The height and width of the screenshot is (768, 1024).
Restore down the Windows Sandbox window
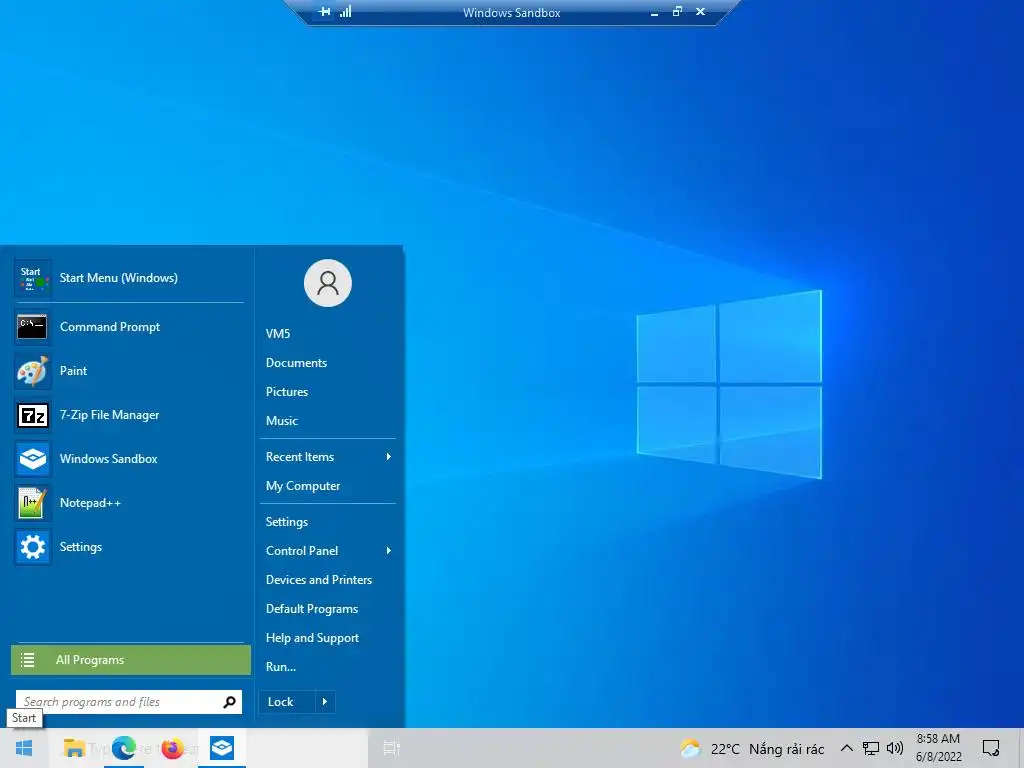tap(677, 12)
